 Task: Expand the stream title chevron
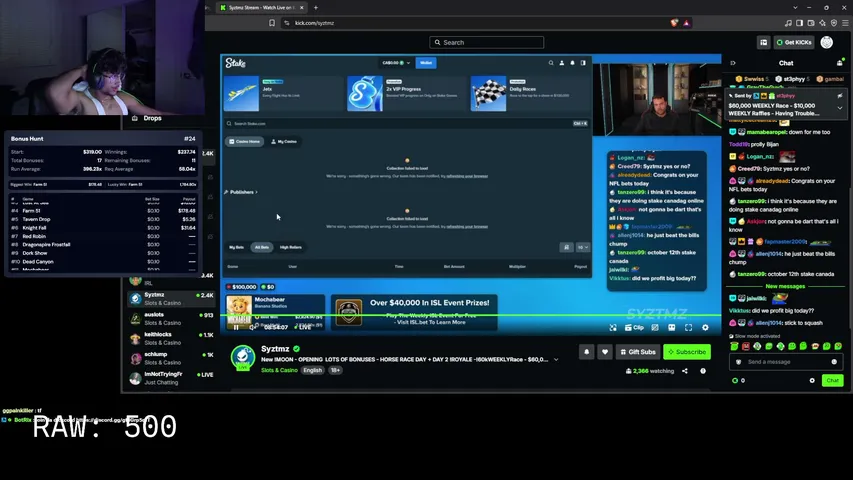point(556,360)
